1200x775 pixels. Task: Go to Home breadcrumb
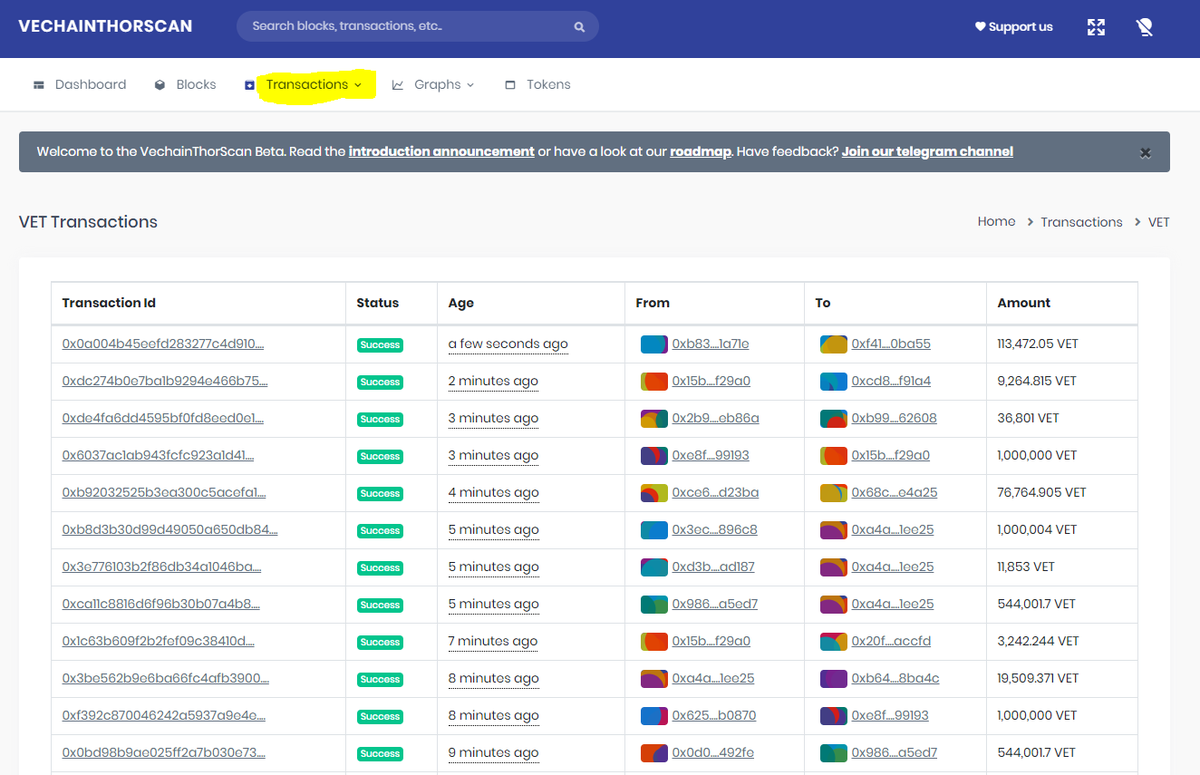(996, 222)
